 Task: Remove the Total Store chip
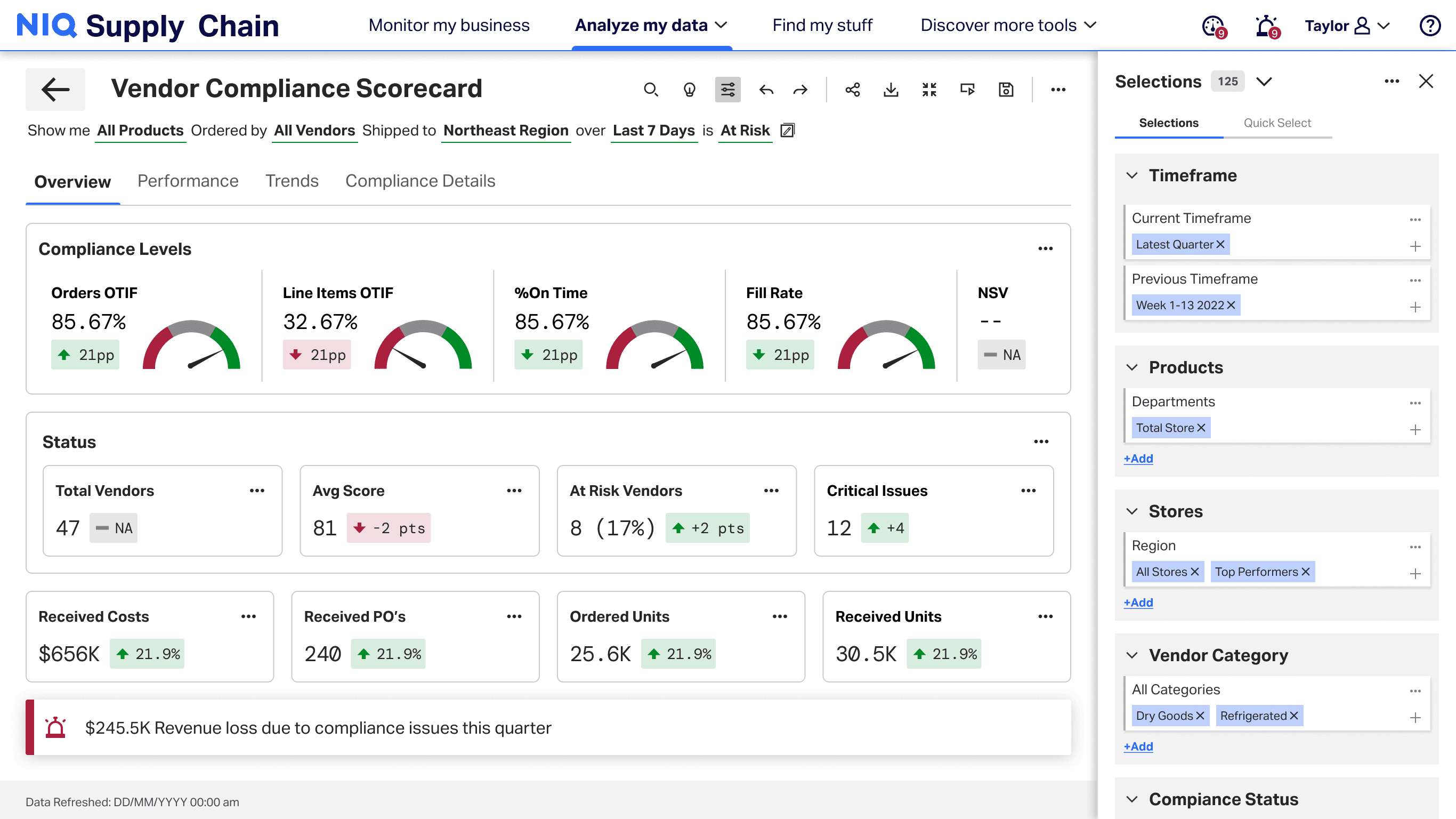1201,428
